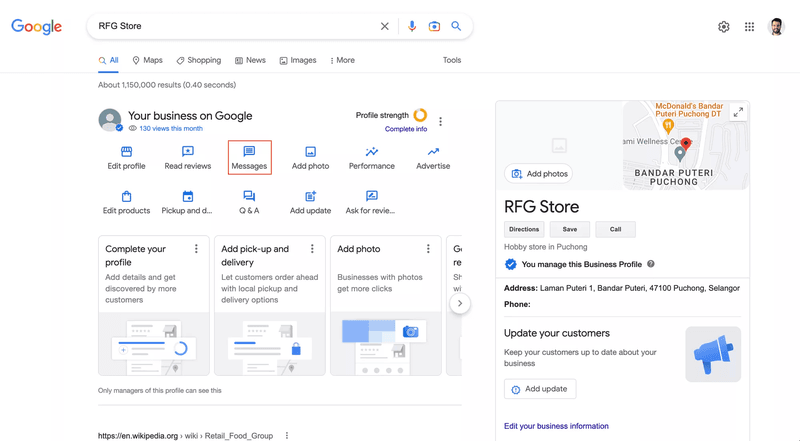View Performance stats
This screenshot has width=800, height=441.
[x=371, y=158]
